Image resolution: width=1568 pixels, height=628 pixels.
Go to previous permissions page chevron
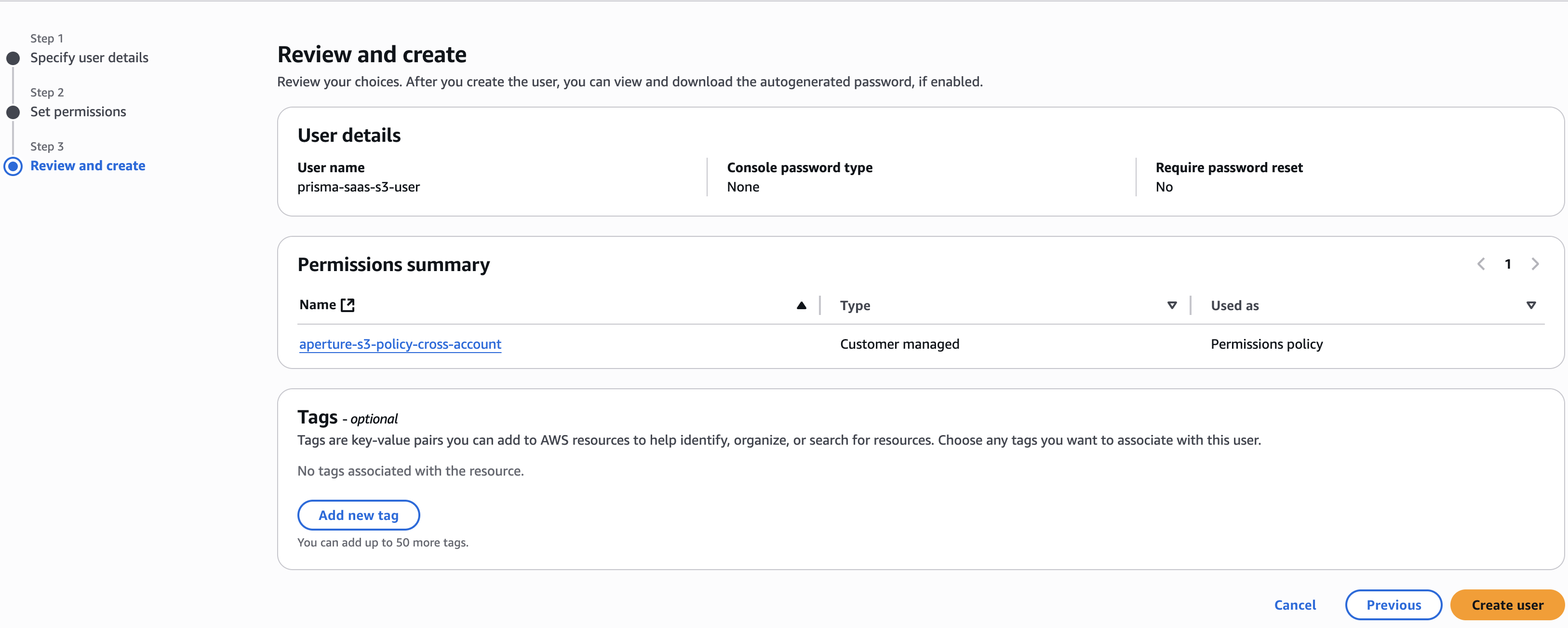click(1481, 264)
